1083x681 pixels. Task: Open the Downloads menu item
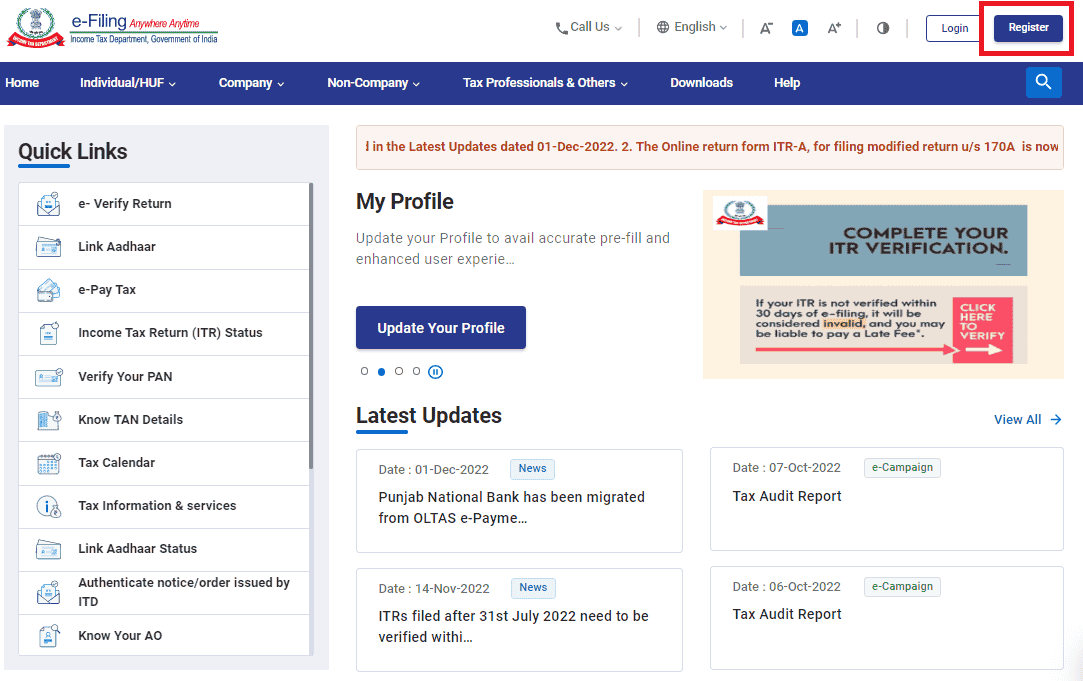click(701, 83)
